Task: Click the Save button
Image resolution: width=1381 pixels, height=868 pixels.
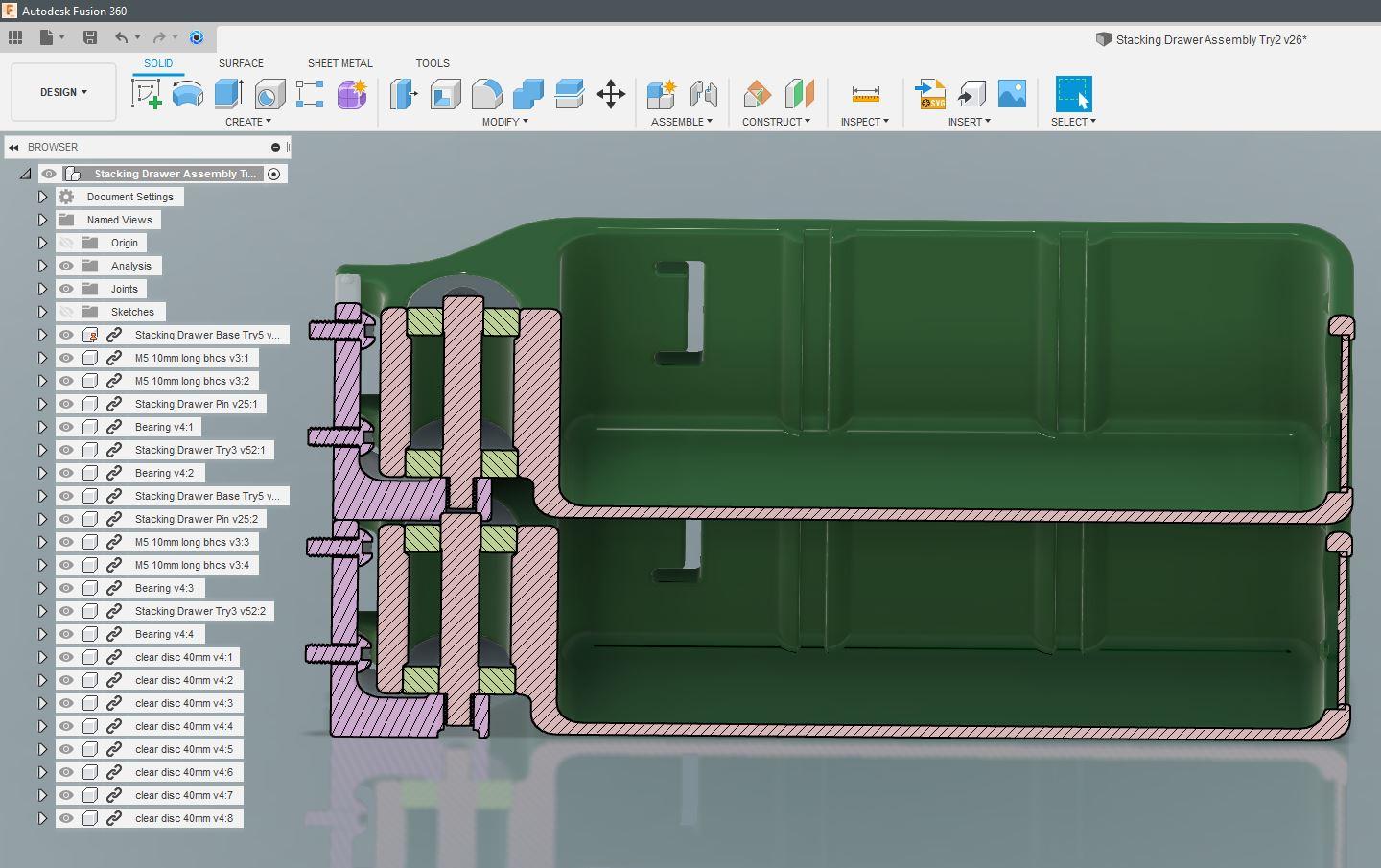Action: [x=90, y=36]
